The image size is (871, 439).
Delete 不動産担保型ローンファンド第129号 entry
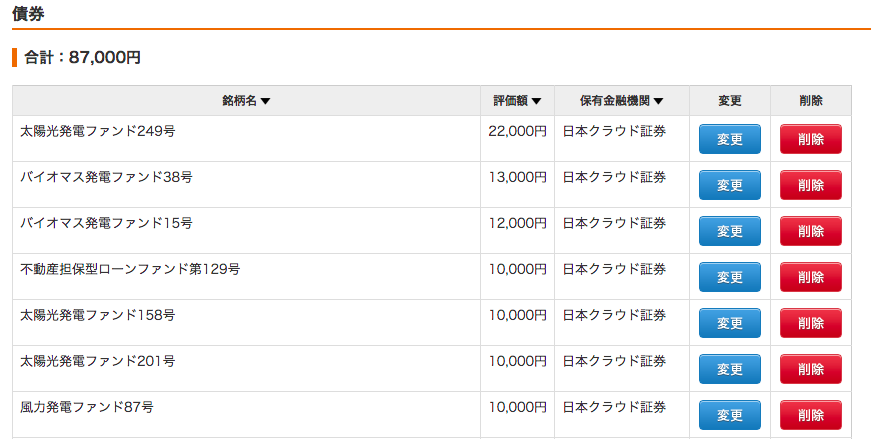point(810,277)
